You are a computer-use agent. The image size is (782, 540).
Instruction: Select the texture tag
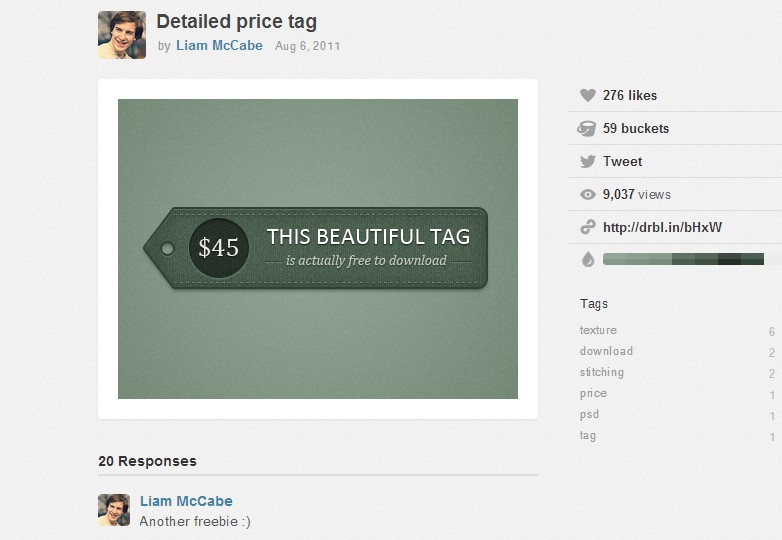click(598, 331)
